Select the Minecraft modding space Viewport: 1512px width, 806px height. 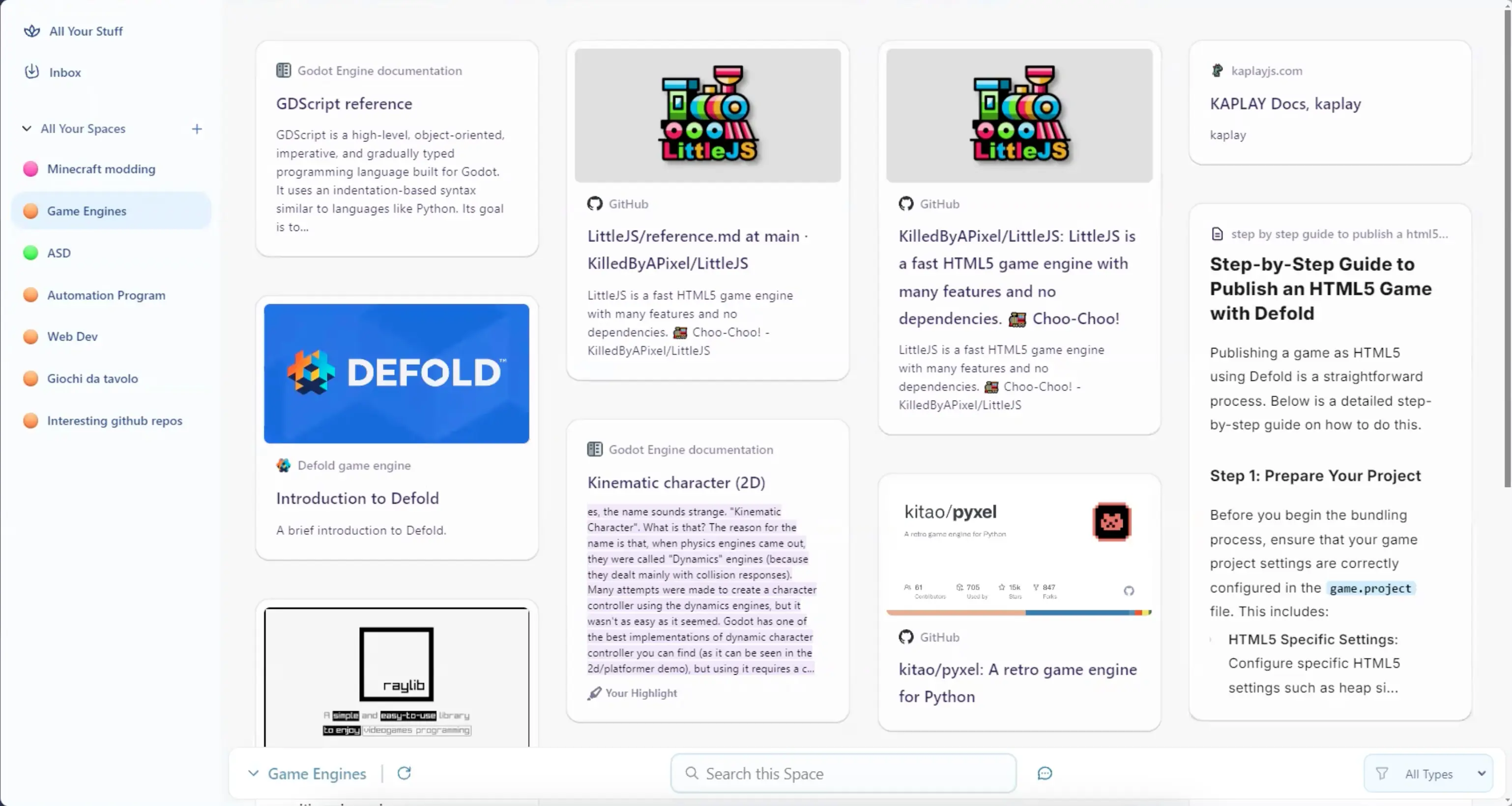click(101, 169)
